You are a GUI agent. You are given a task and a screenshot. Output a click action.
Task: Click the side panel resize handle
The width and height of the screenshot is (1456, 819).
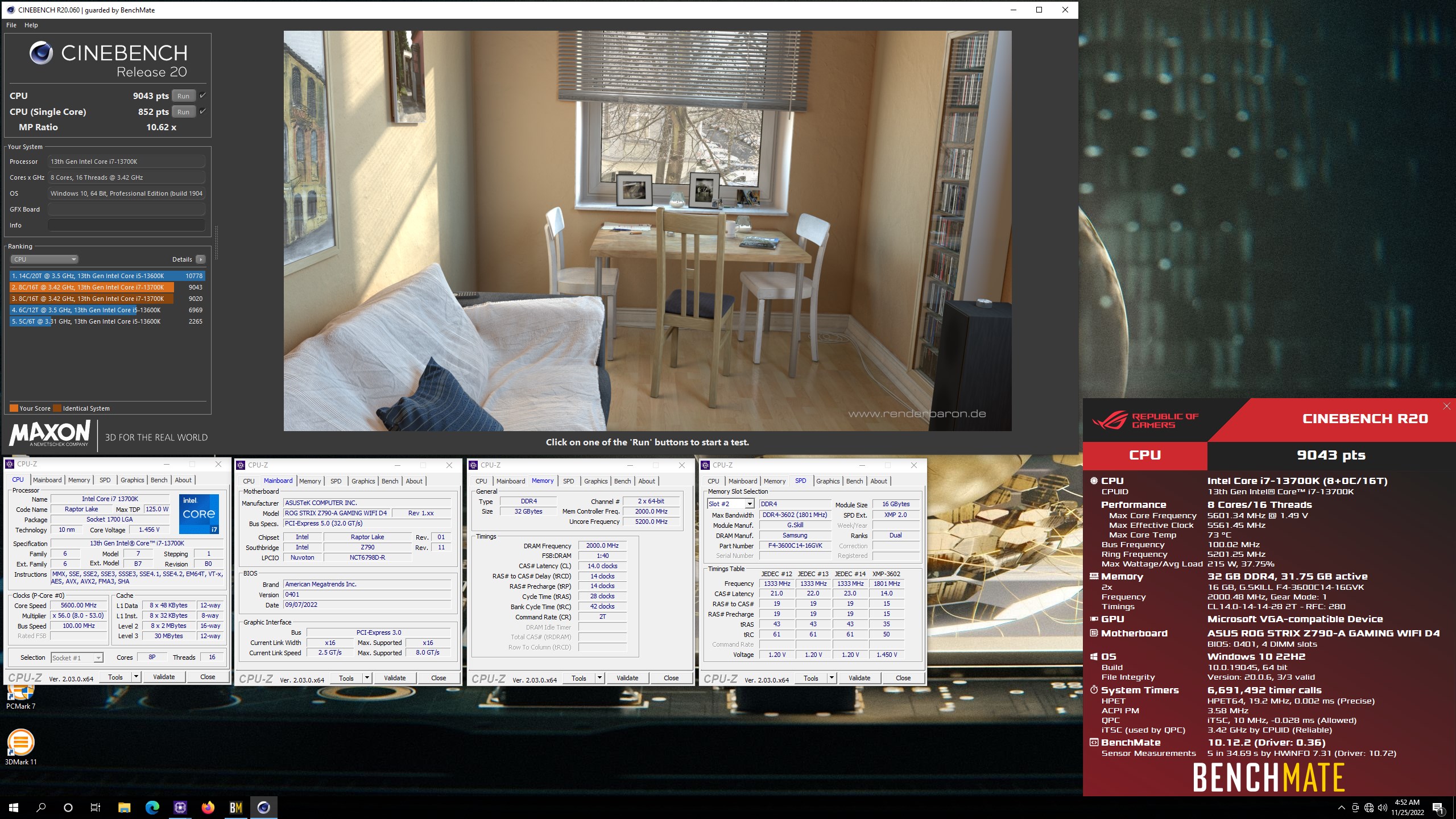[x=216, y=242]
